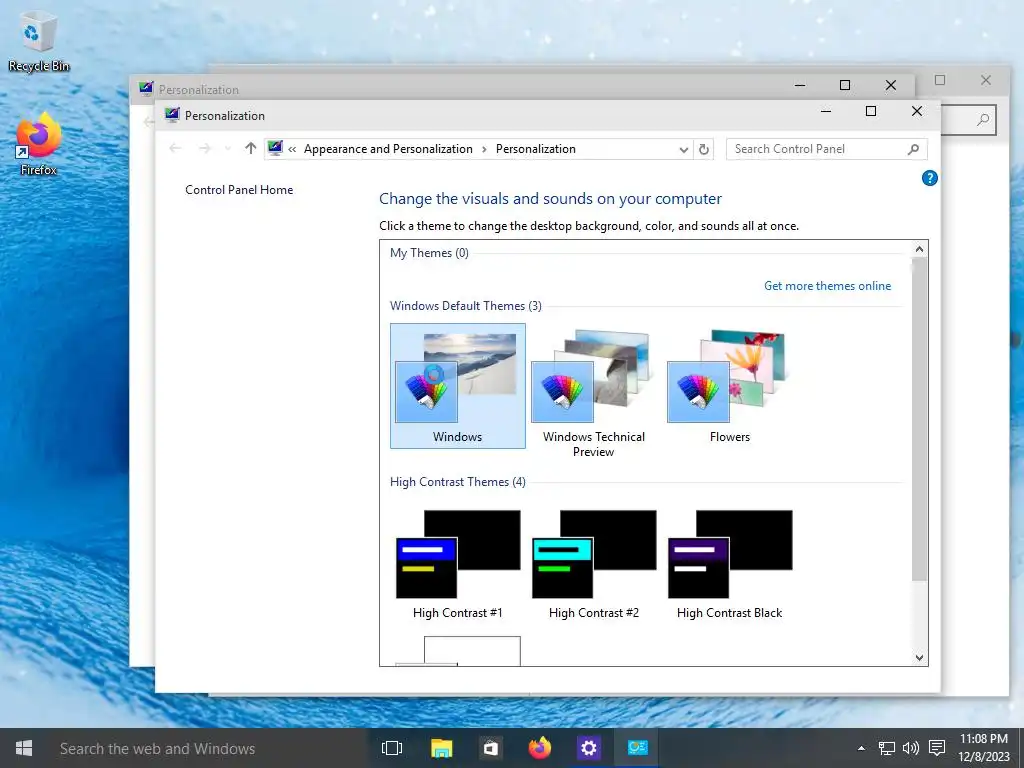Expand the breadcrumb chevron before Appearance and Personalization
1024x768 pixels.
click(292, 150)
